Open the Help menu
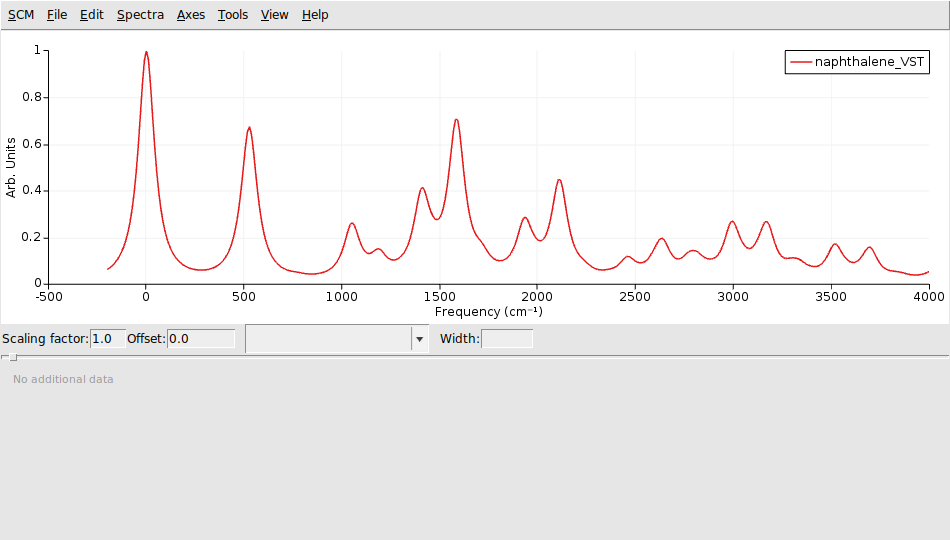This screenshot has height=540, width=950. point(315,15)
